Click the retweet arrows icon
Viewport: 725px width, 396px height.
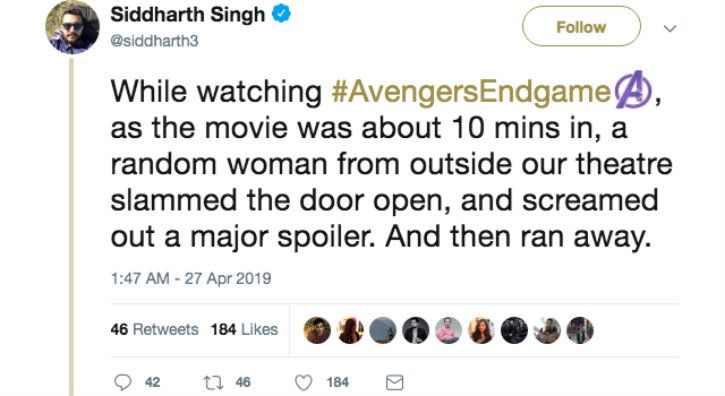pos(214,382)
